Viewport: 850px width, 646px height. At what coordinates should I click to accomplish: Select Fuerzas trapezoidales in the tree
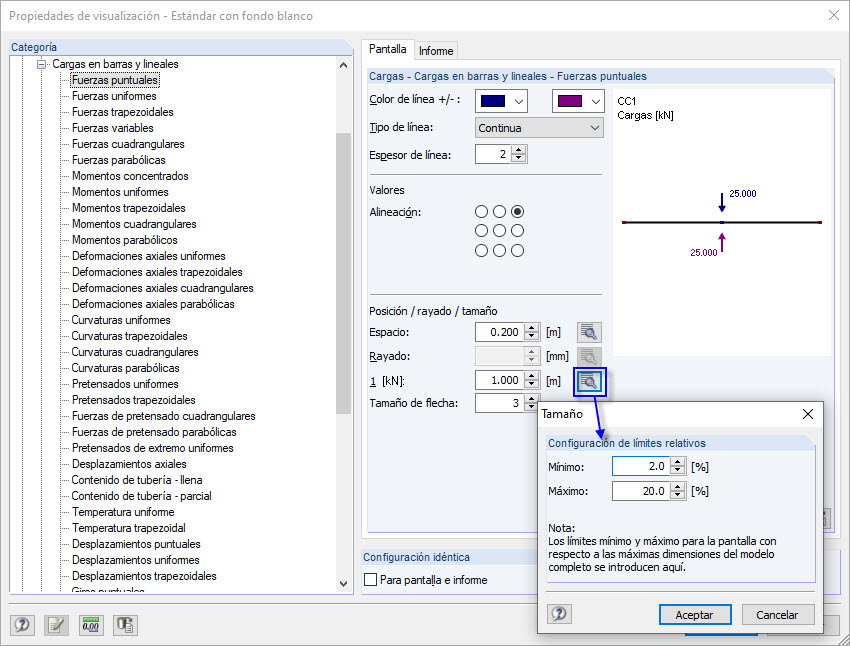click(x=123, y=112)
